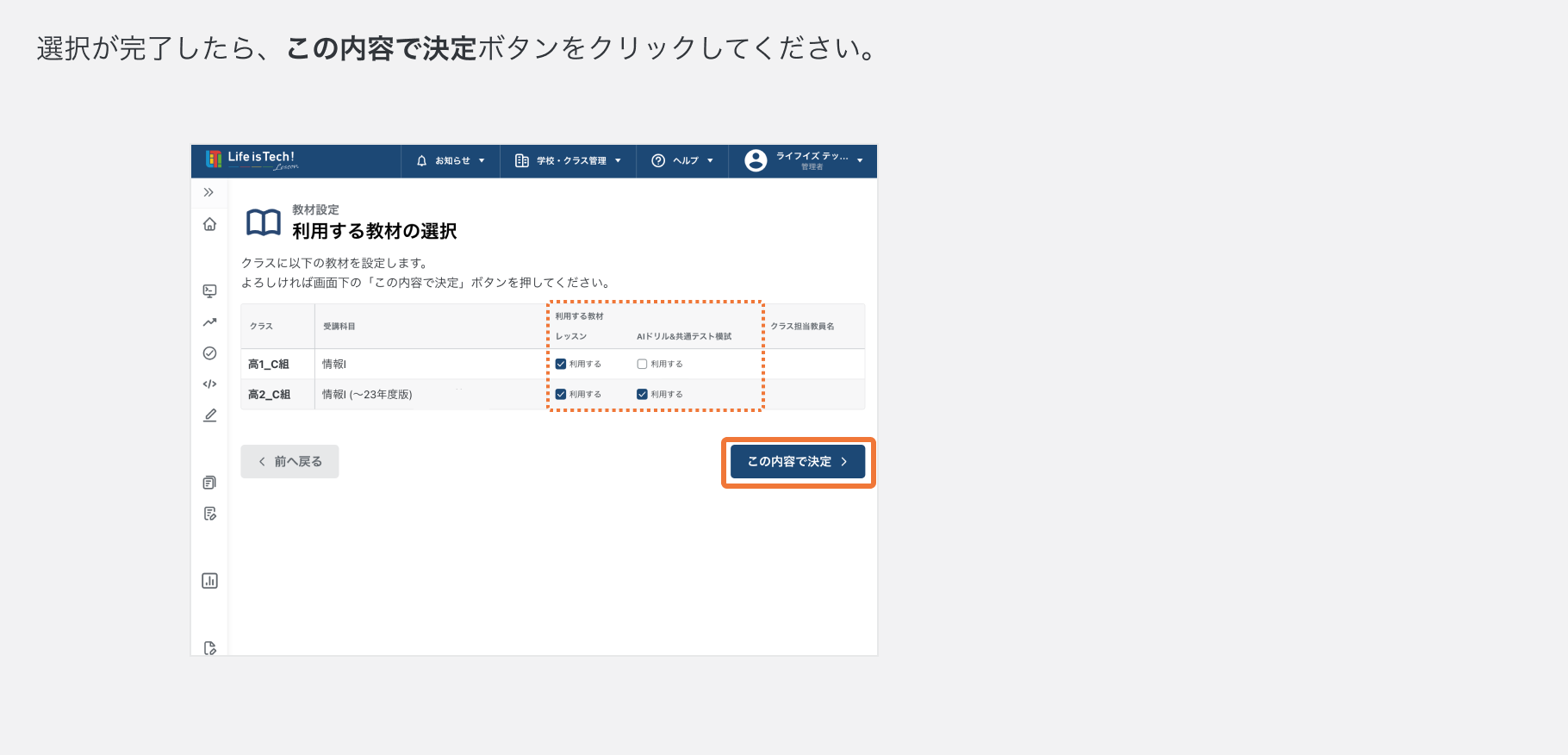1568x755 pixels.
Task: Open the sidebar trending-up progress icon
Action: click(x=209, y=322)
